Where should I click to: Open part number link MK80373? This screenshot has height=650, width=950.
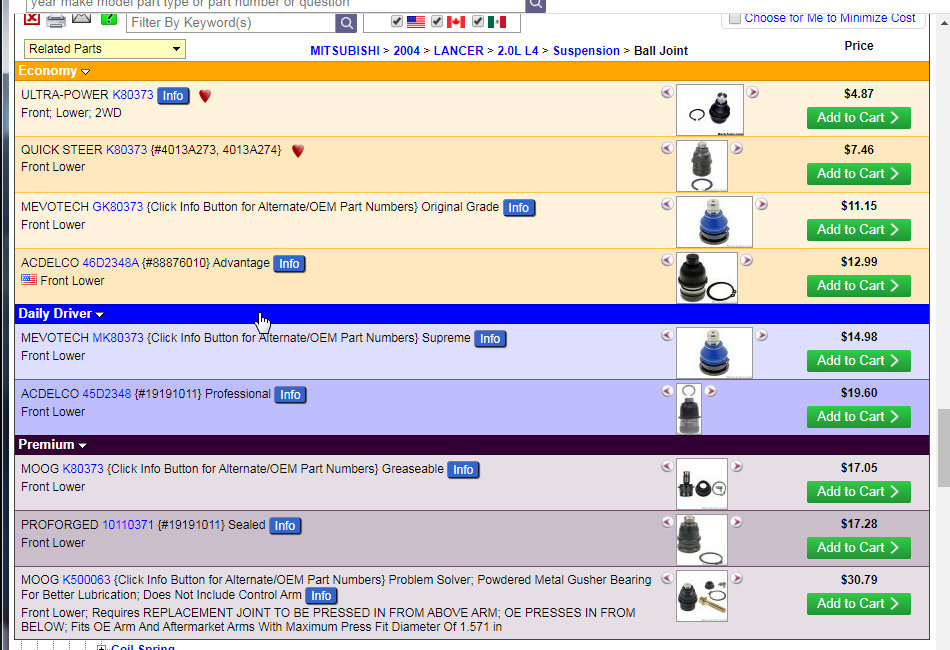tap(118, 338)
